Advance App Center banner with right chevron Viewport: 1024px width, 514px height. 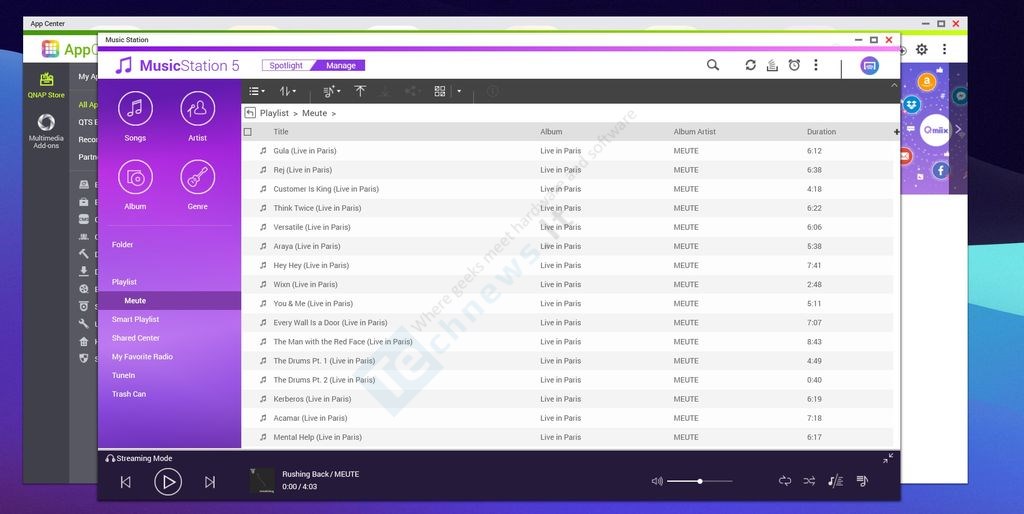click(x=958, y=129)
